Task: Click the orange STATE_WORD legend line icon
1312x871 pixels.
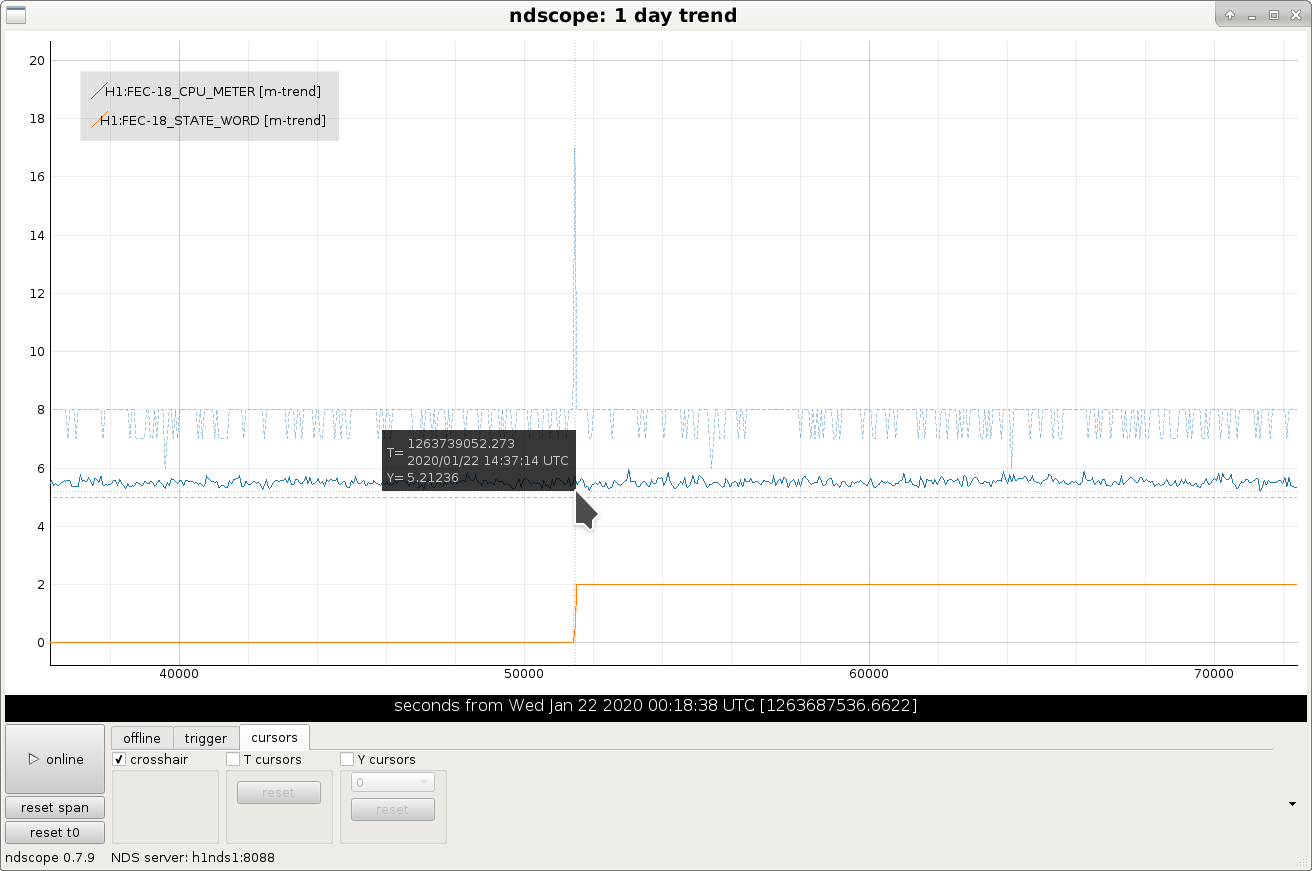Action: 97,121
